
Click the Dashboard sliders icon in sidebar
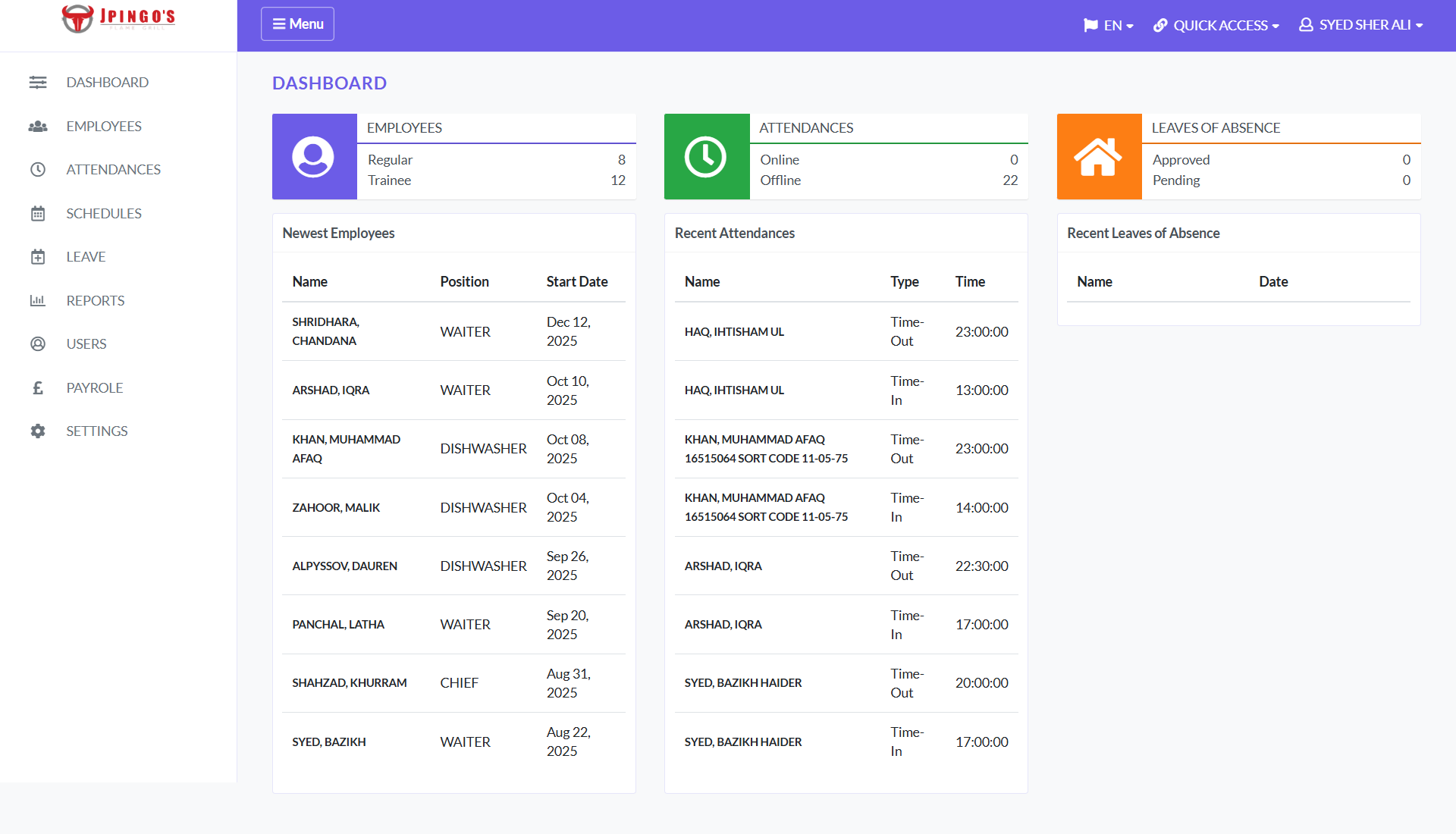pos(38,83)
